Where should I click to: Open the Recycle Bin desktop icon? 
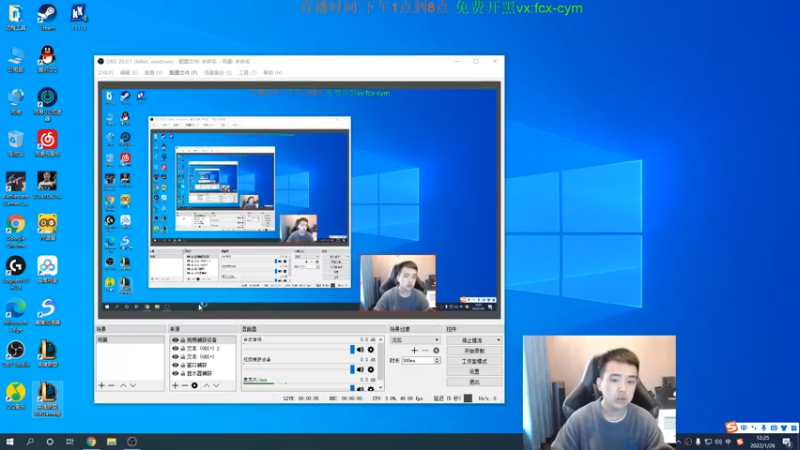point(16,143)
